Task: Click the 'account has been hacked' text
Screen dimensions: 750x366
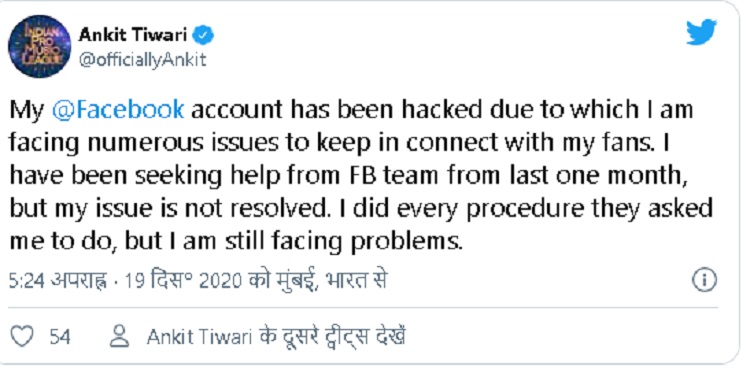Action: (x=336, y=111)
